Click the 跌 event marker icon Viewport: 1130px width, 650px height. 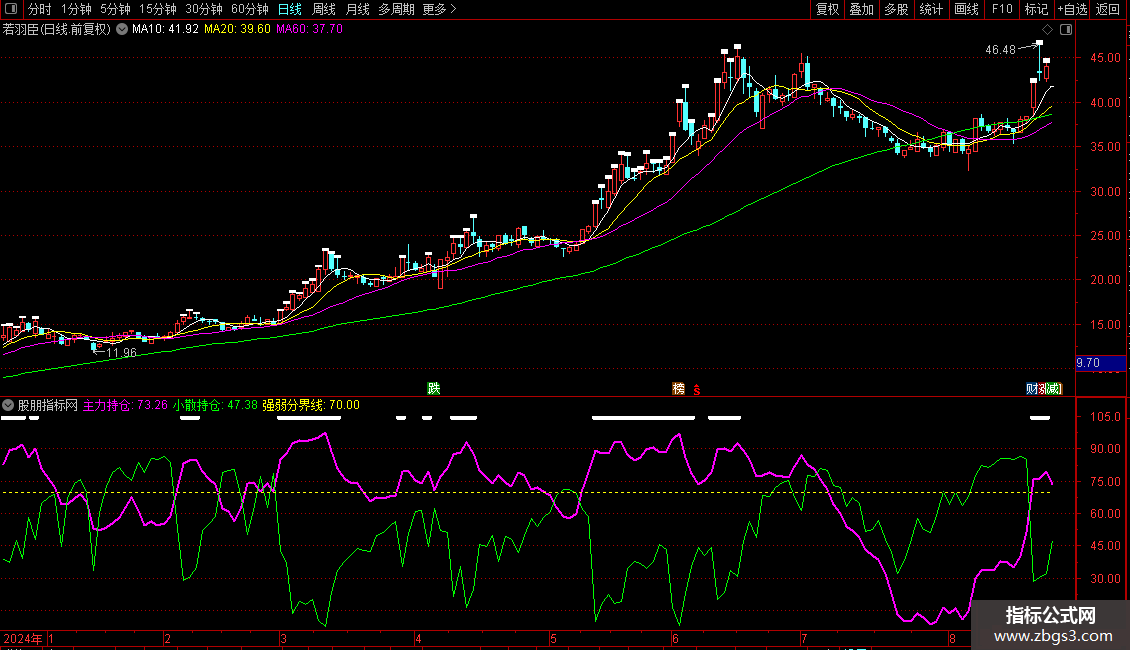434,388
